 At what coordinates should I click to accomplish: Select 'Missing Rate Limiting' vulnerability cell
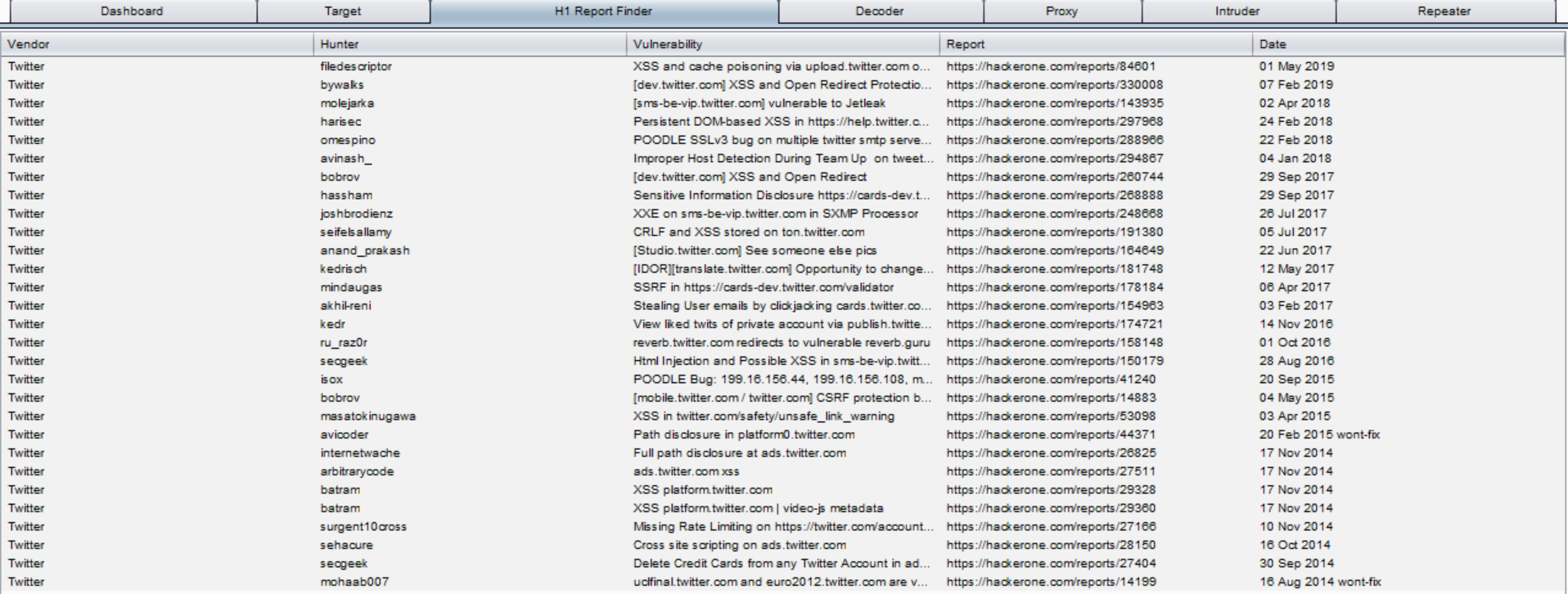click(783, 527)
